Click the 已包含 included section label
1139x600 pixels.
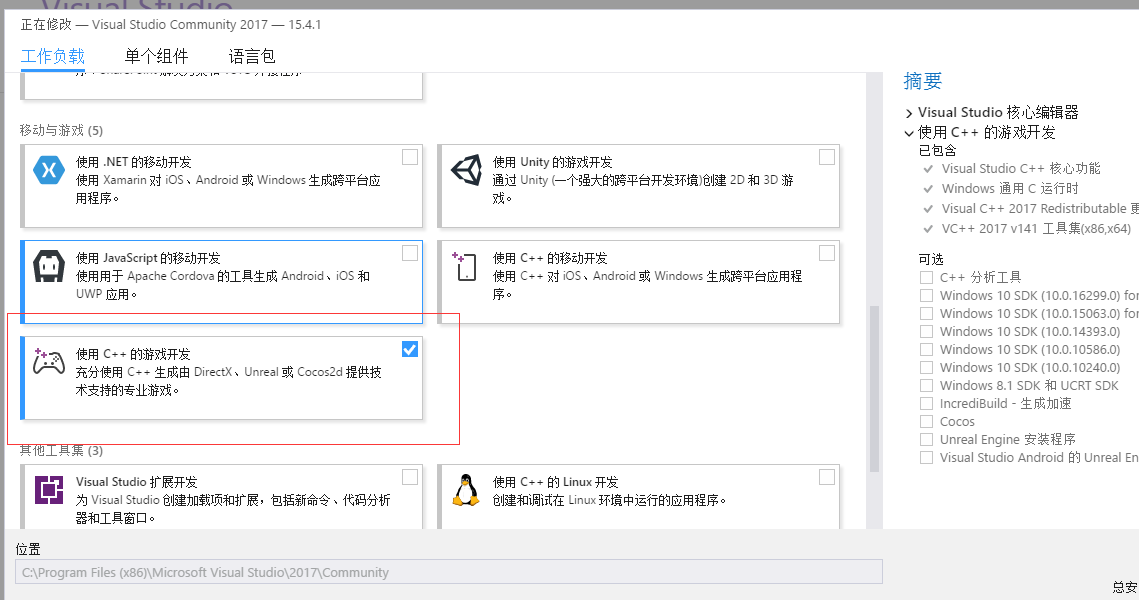(937, 150)
